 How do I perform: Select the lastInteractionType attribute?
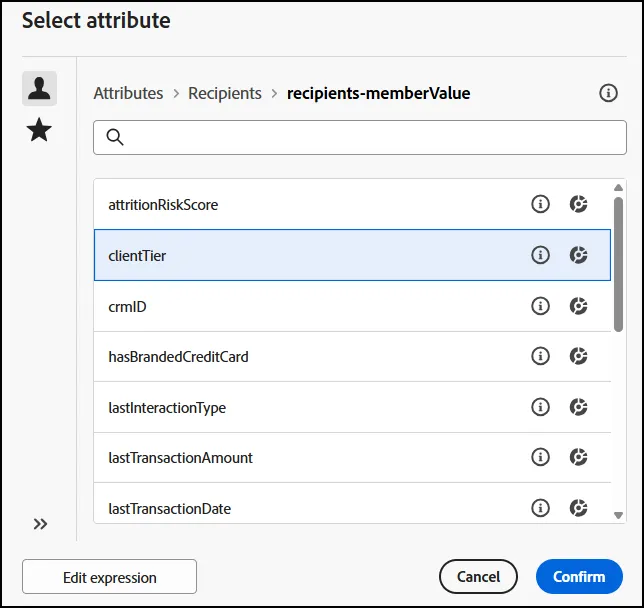(352, 407)
